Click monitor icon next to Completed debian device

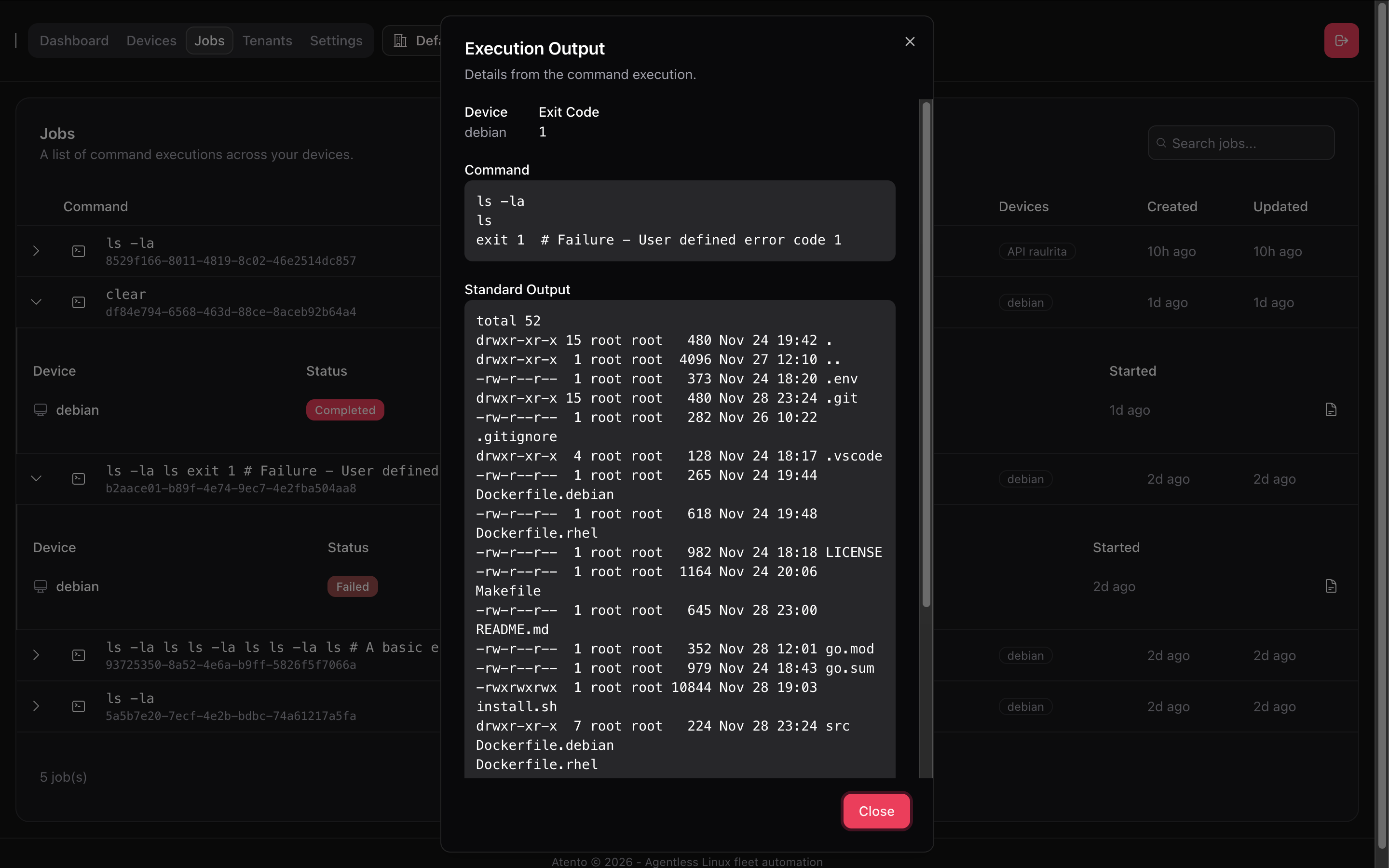[40, 410]
